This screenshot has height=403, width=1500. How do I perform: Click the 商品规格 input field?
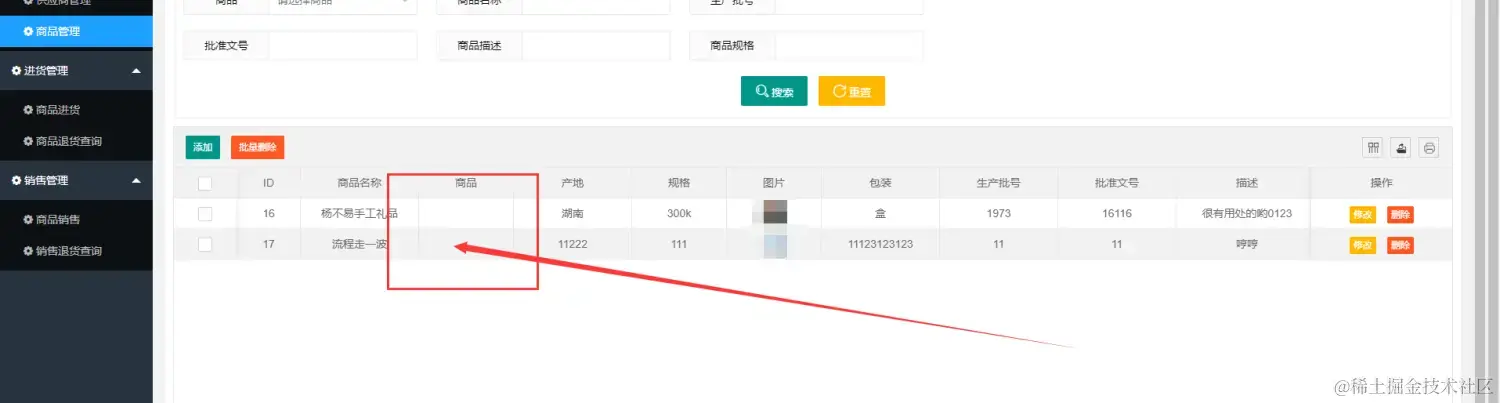point(849,46)
